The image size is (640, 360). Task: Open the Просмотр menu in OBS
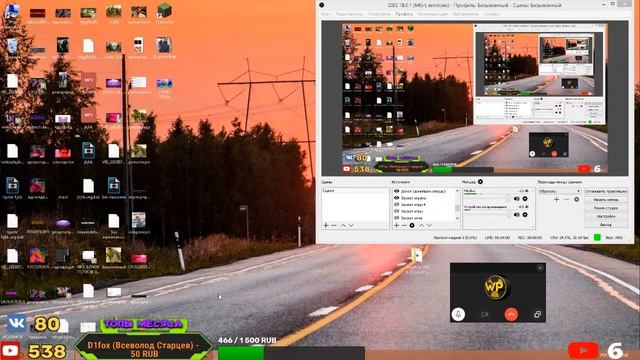click(379, 14)
